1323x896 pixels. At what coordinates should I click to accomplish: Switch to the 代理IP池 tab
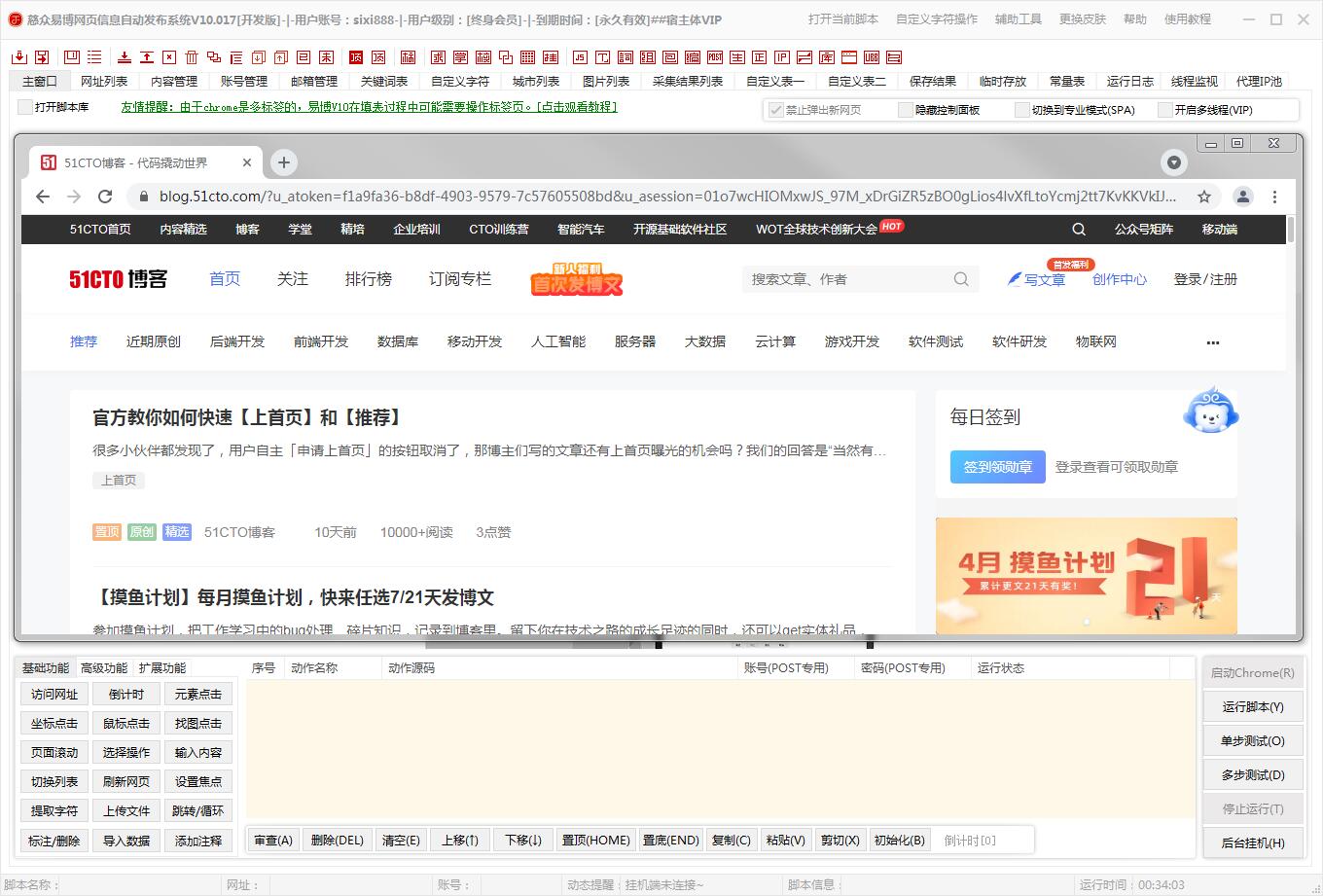(x=1259, y=81)
